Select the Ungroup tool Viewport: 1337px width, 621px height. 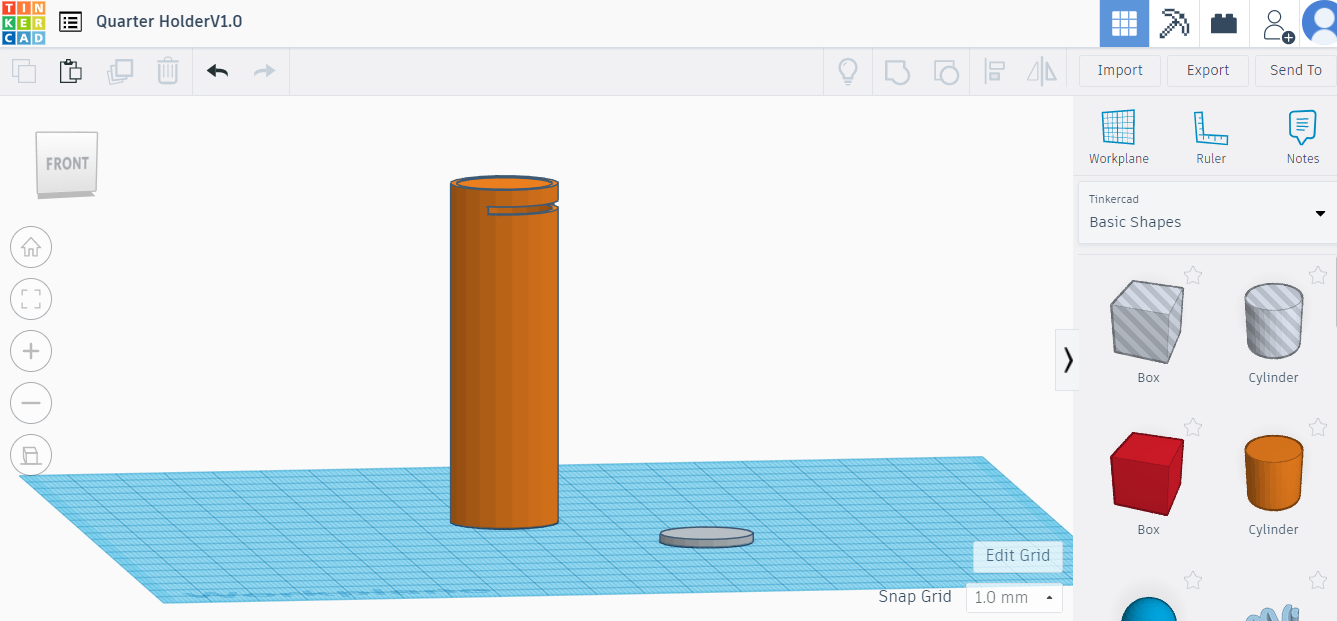(946, 71)
